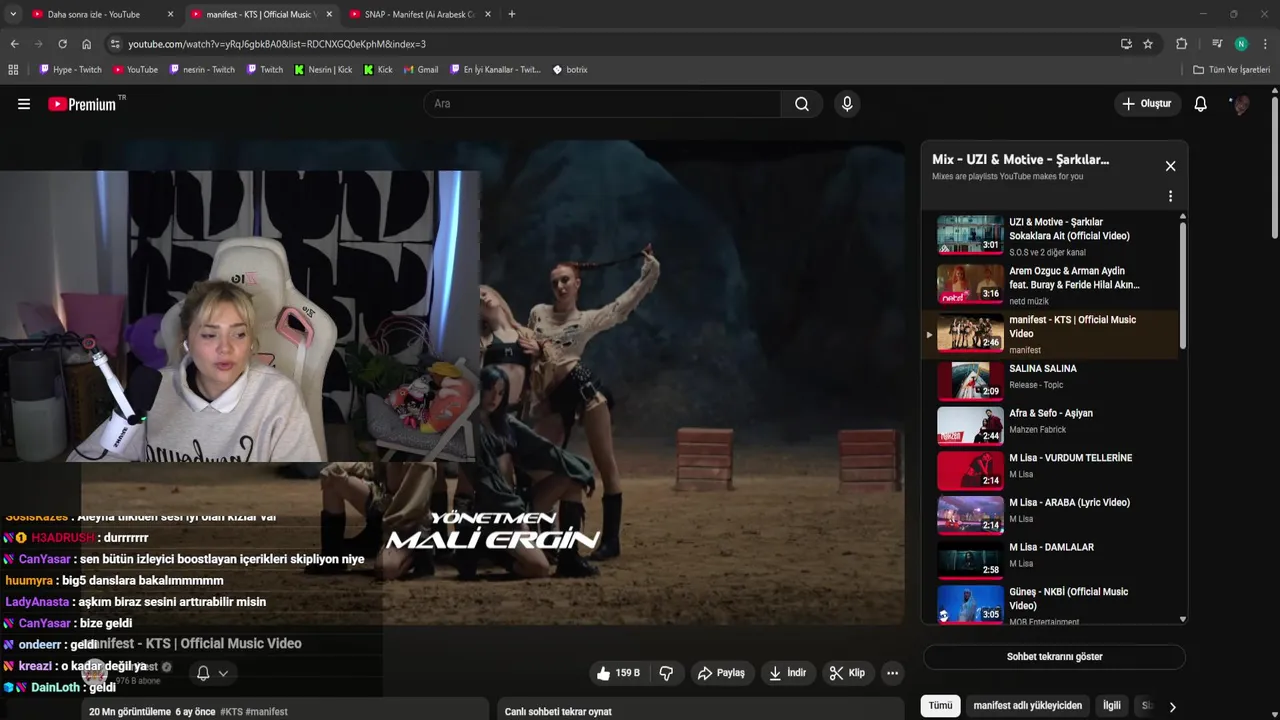Open the botrix bookmark
Viewport: 1280px width, 720px height.
(570, 70)
